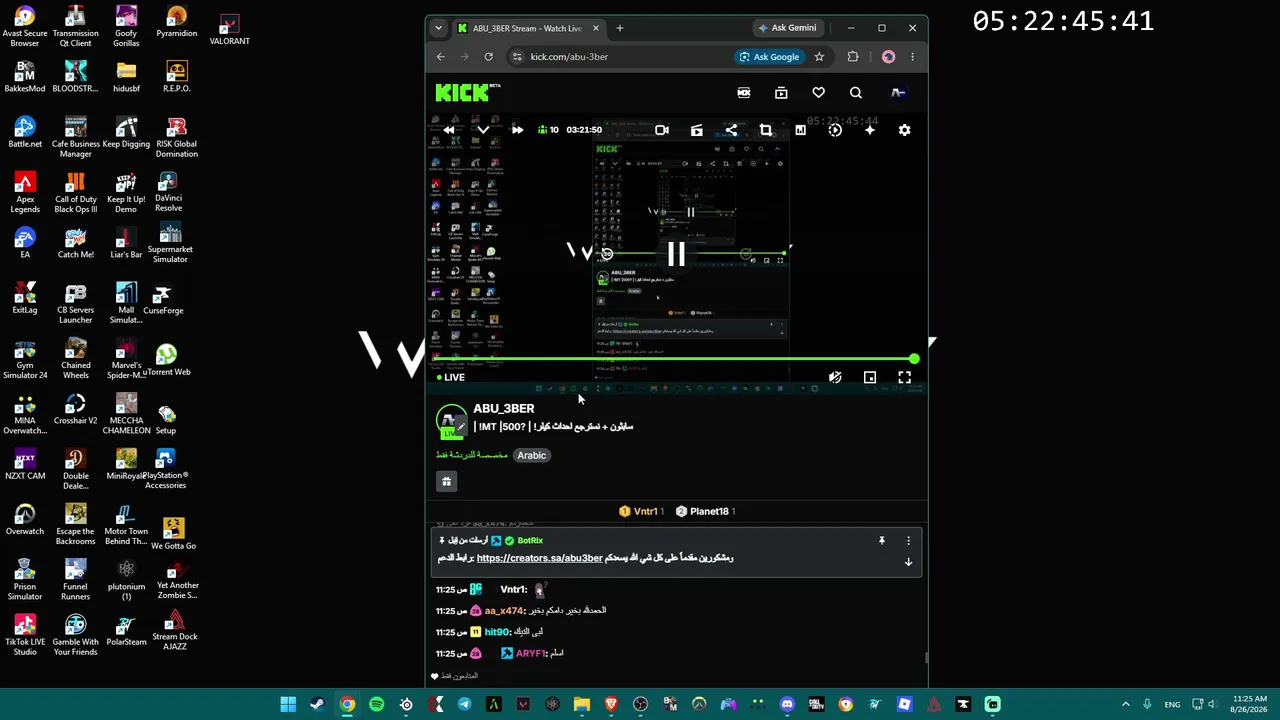
Task: Toggle the crossed-out icon beside picture-in-picture
Action: 835,377
